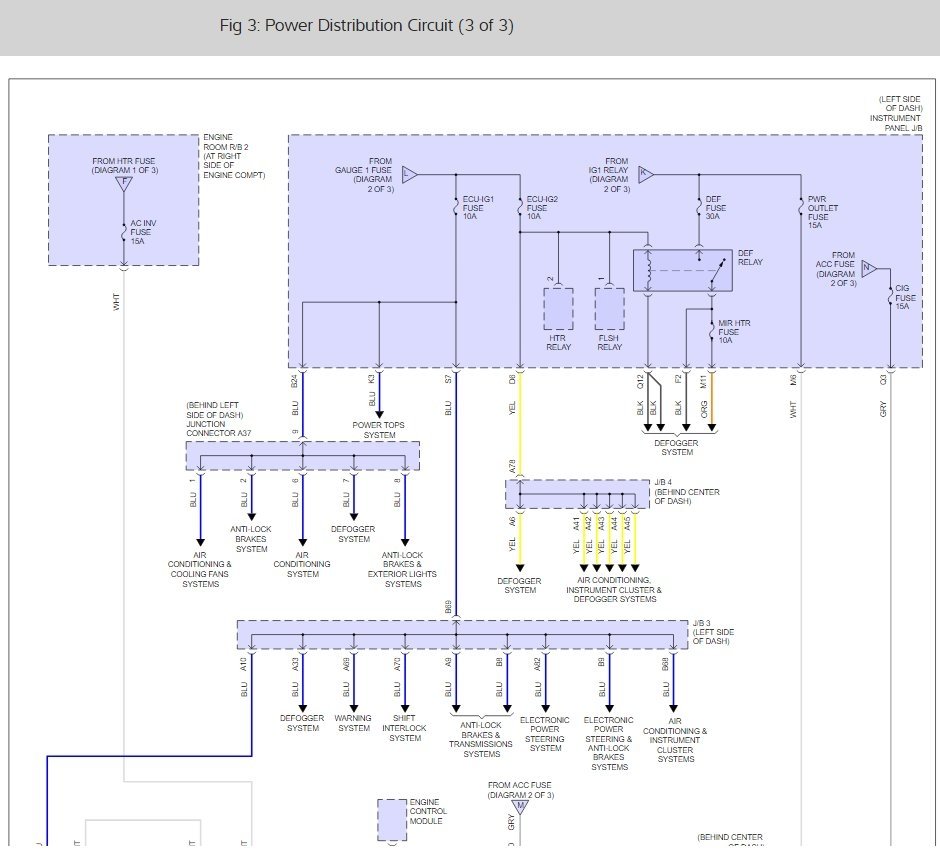Viewport: 940px width, 854px height.
Task: Click the A78 pin label on yellow wire
Action: click(x=512, y=467)
